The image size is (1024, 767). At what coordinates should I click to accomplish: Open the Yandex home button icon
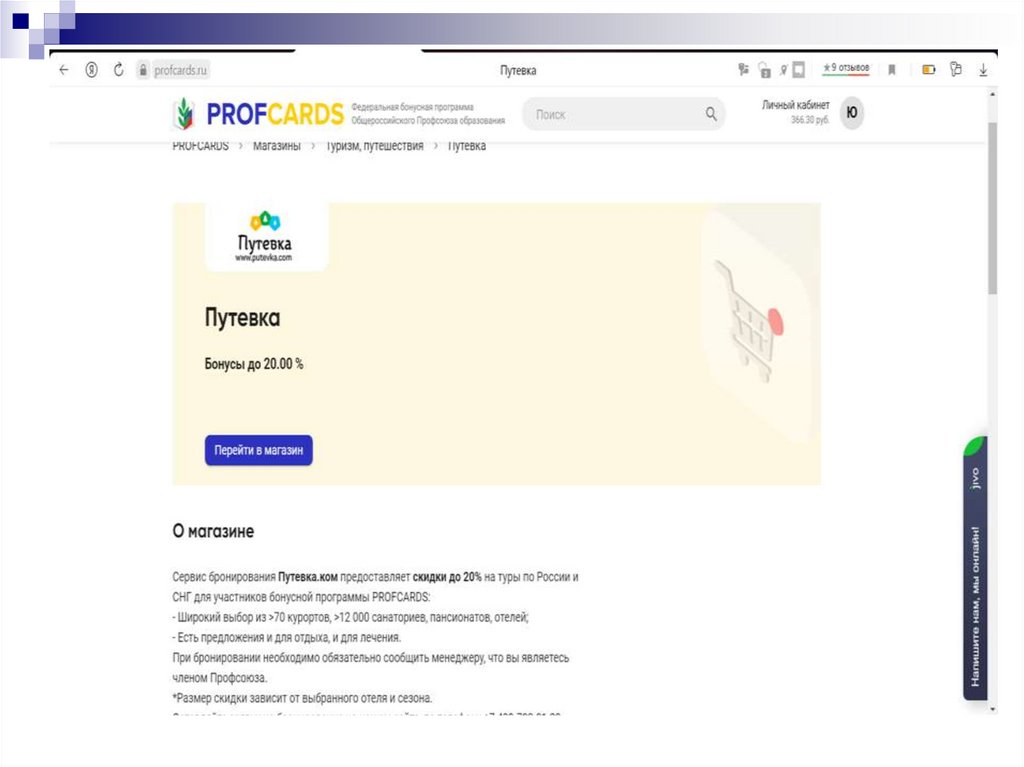tap(91, 70)
